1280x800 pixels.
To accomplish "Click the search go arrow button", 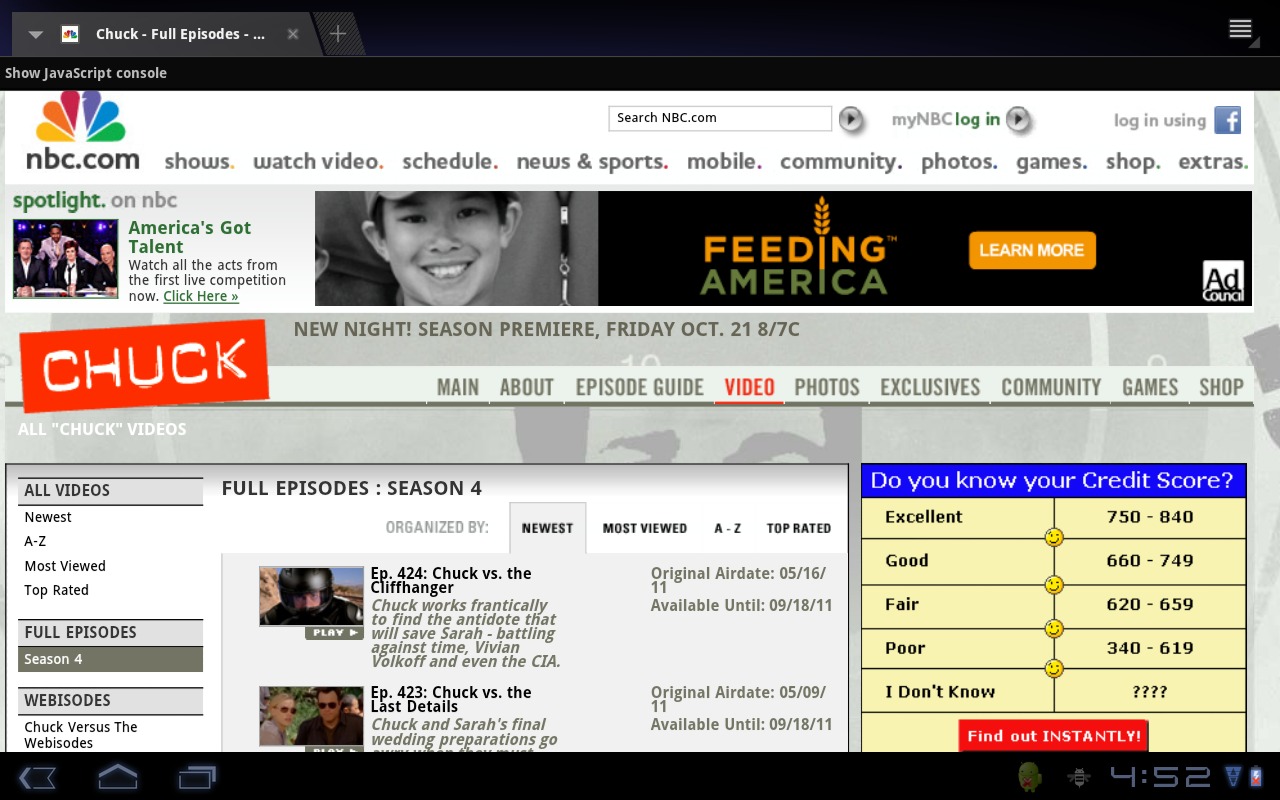I will (851, 119).
